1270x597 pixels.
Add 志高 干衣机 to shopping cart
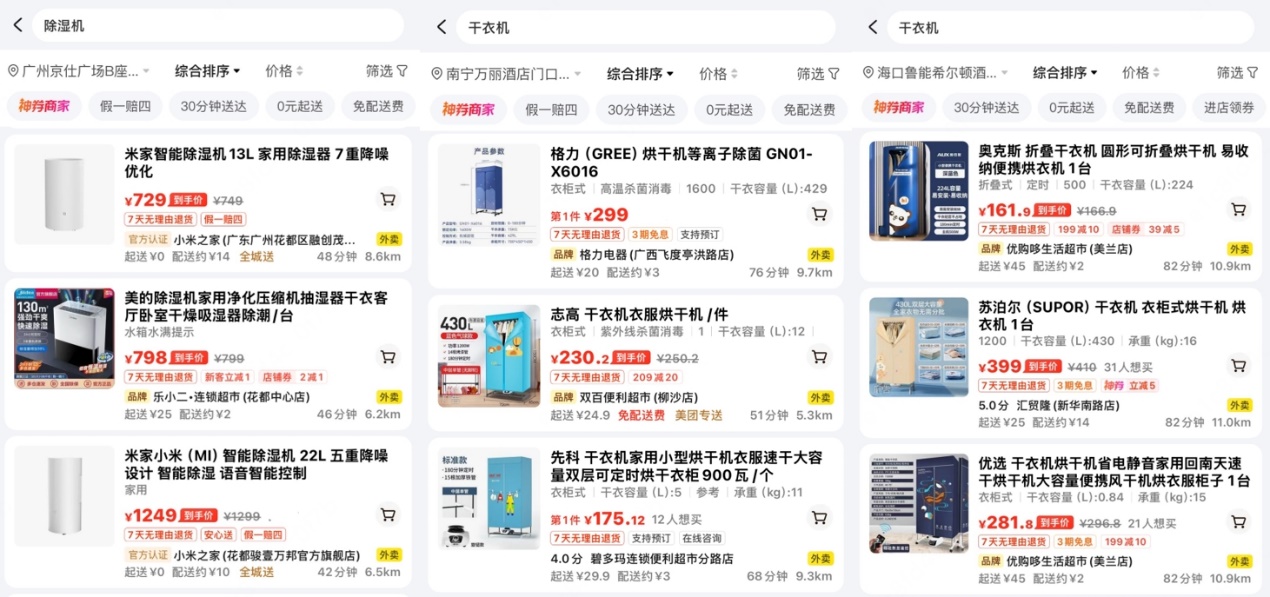819,356
